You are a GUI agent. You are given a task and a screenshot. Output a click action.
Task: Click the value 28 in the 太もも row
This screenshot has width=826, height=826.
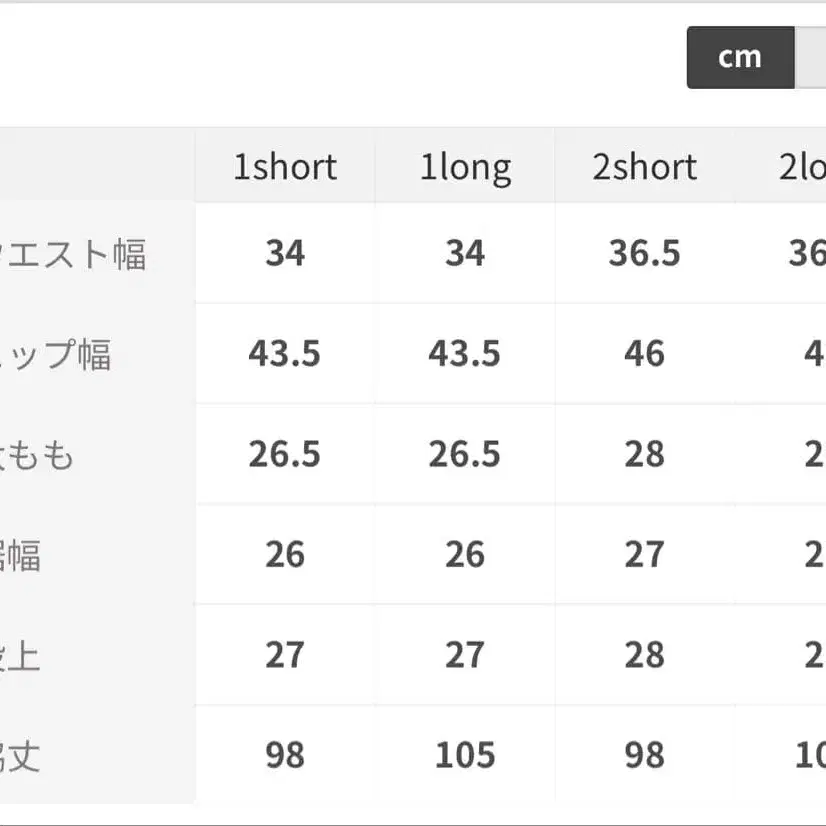(x=646, y=454)
